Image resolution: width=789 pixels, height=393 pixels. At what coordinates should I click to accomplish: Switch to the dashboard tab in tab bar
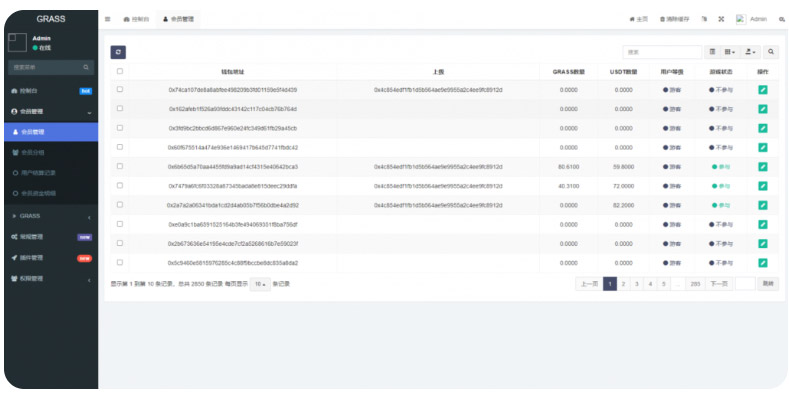pyautogui.click(x=136, y=19)
